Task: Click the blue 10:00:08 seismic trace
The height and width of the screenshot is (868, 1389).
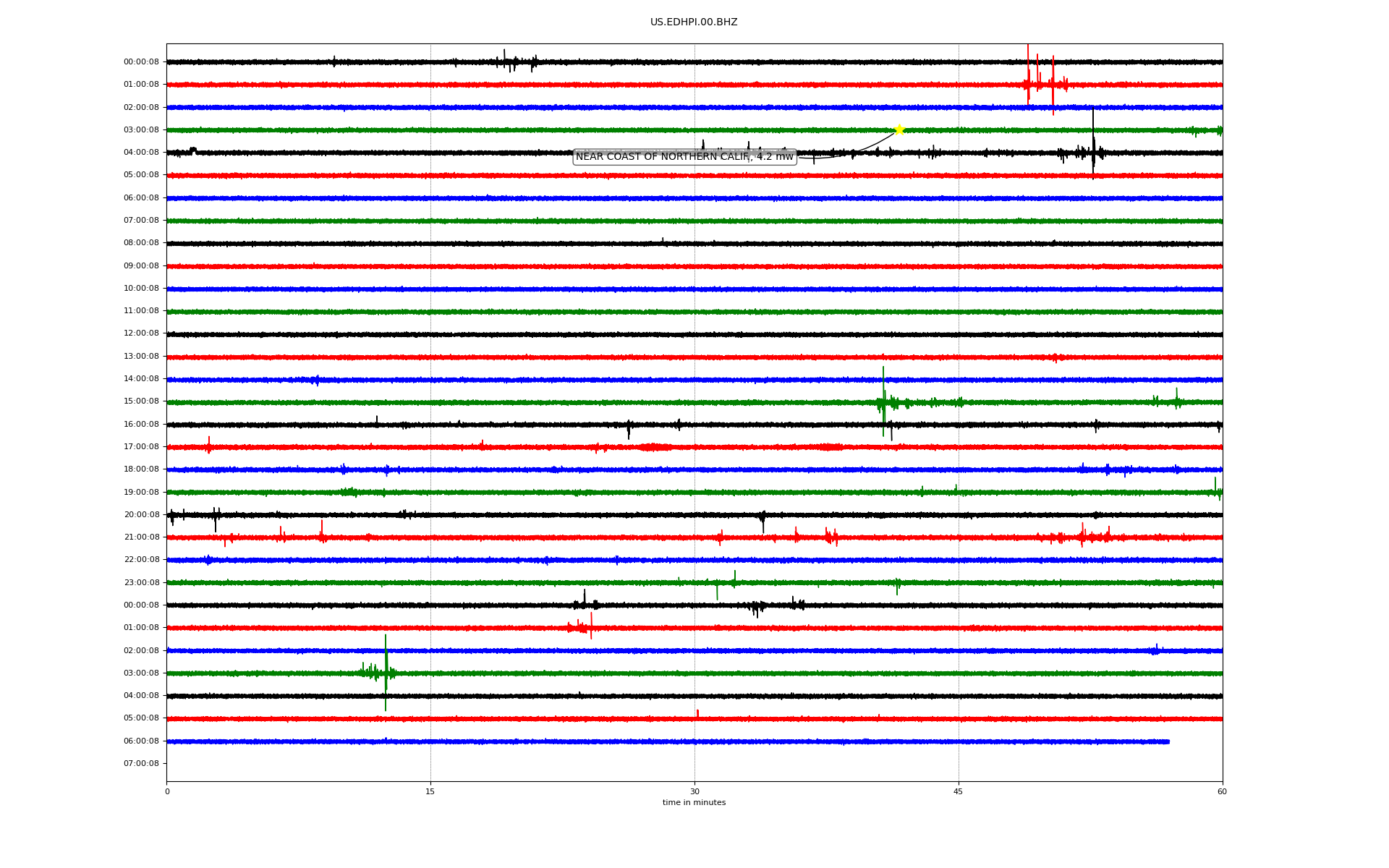Action: click(694, 289)
